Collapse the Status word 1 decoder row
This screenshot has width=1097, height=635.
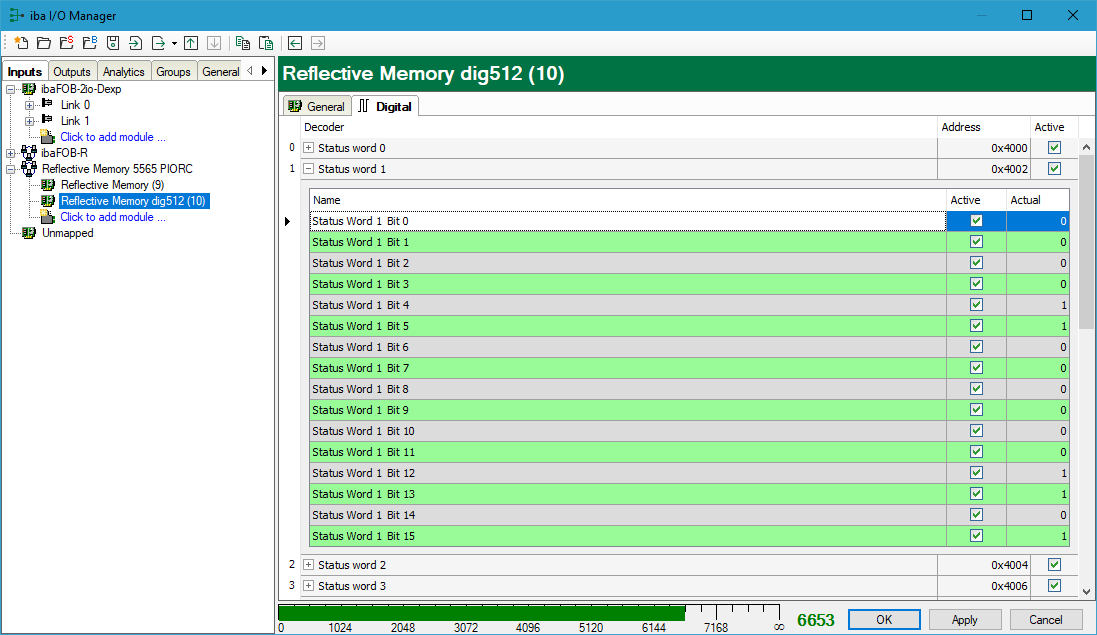click(308, 169)
